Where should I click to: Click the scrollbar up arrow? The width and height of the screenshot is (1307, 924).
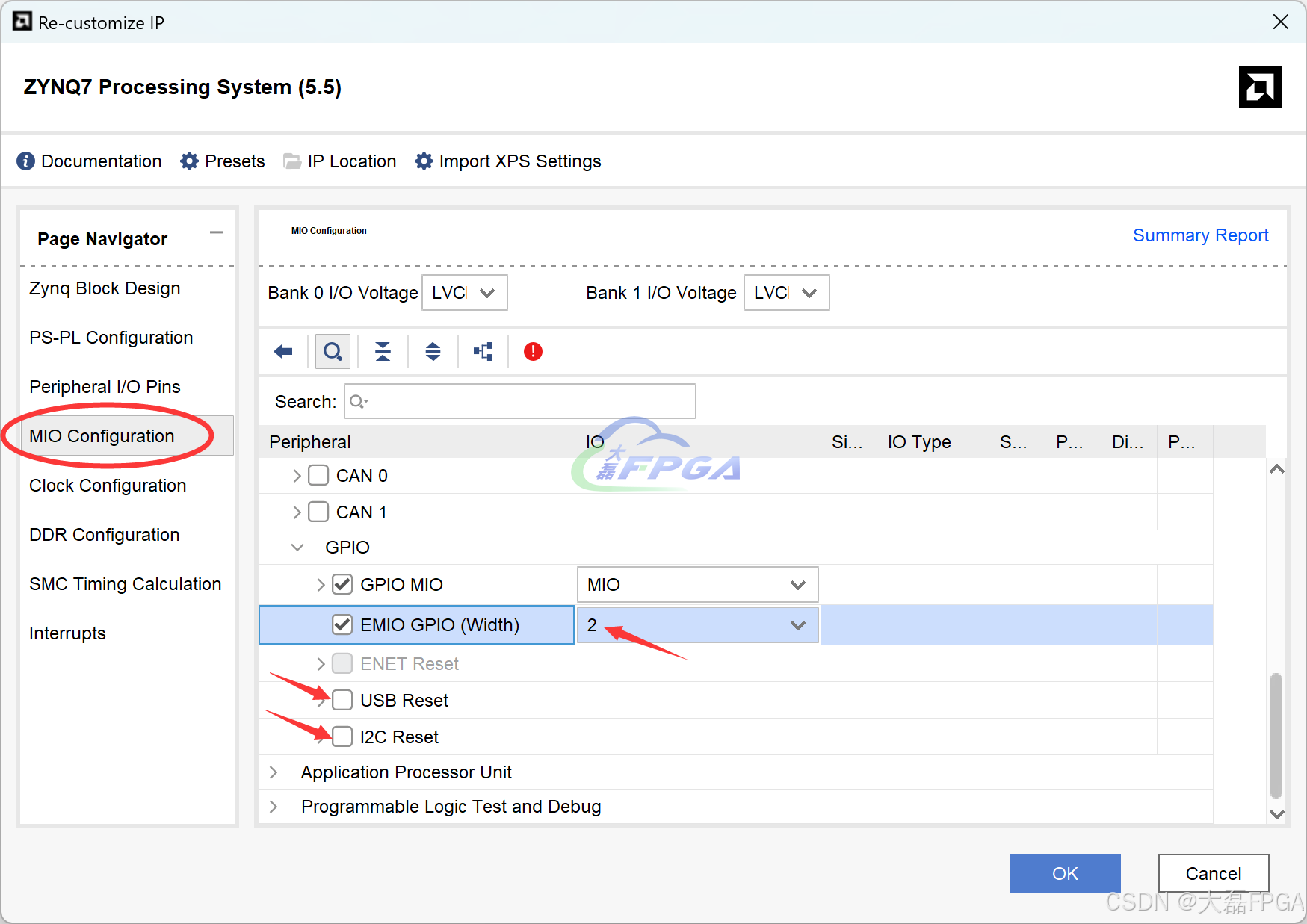pyautogui.click(x=1277, y=469)
